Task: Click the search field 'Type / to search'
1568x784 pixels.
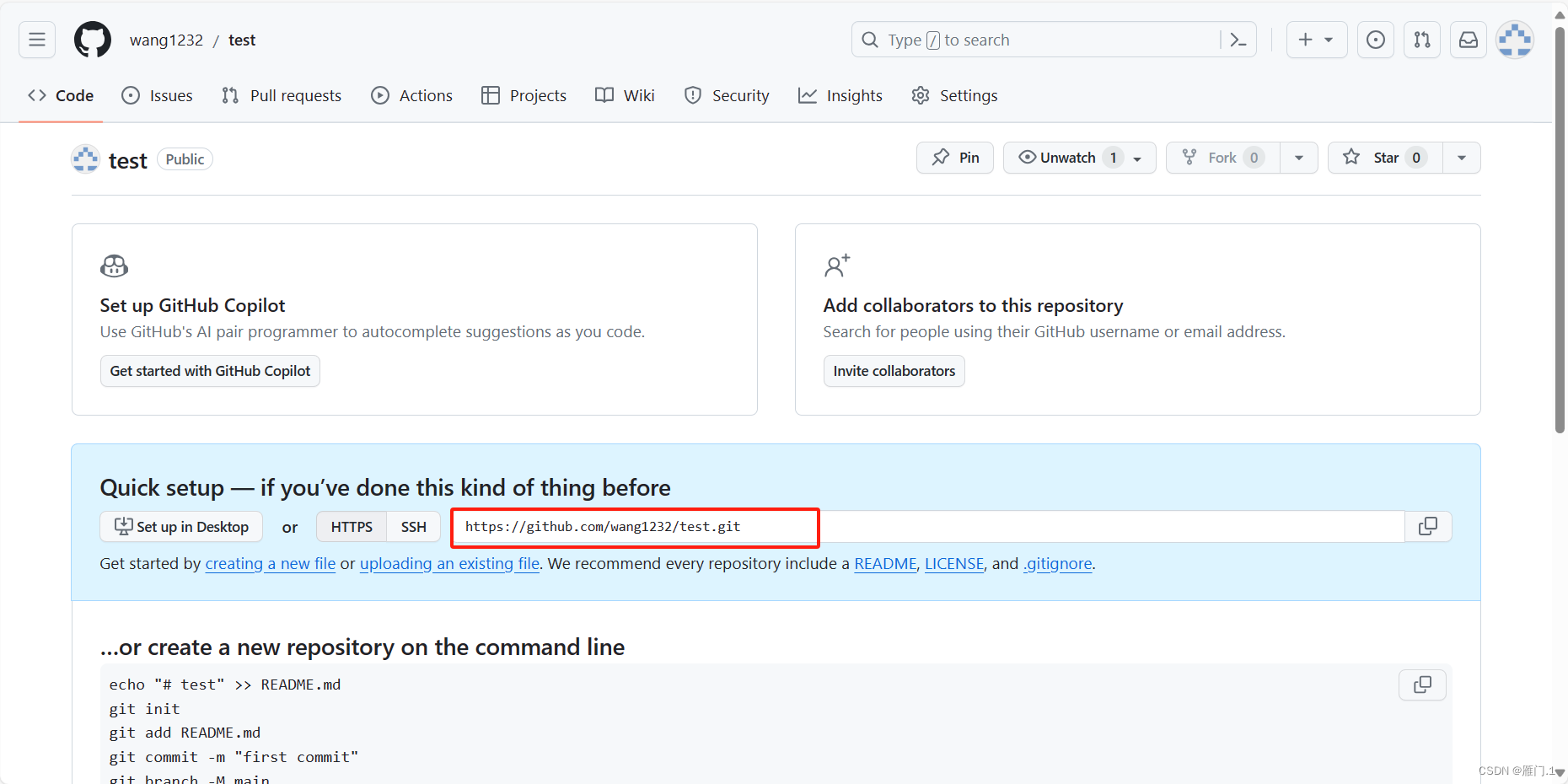Action: 1054,40
